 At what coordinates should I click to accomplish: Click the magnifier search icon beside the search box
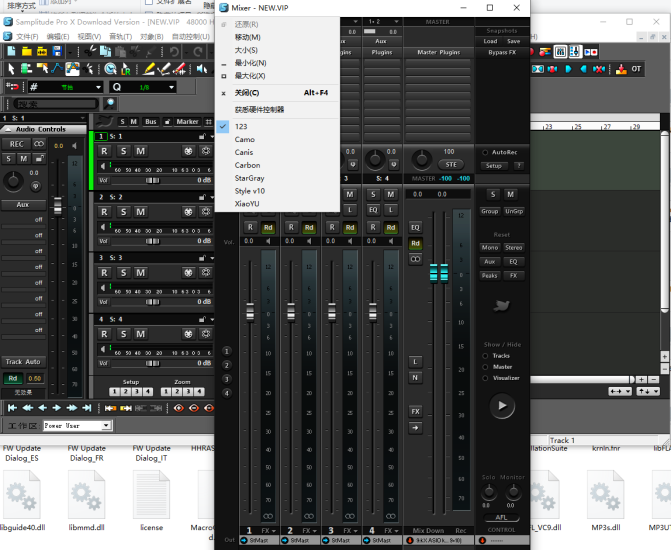[110, 103]
